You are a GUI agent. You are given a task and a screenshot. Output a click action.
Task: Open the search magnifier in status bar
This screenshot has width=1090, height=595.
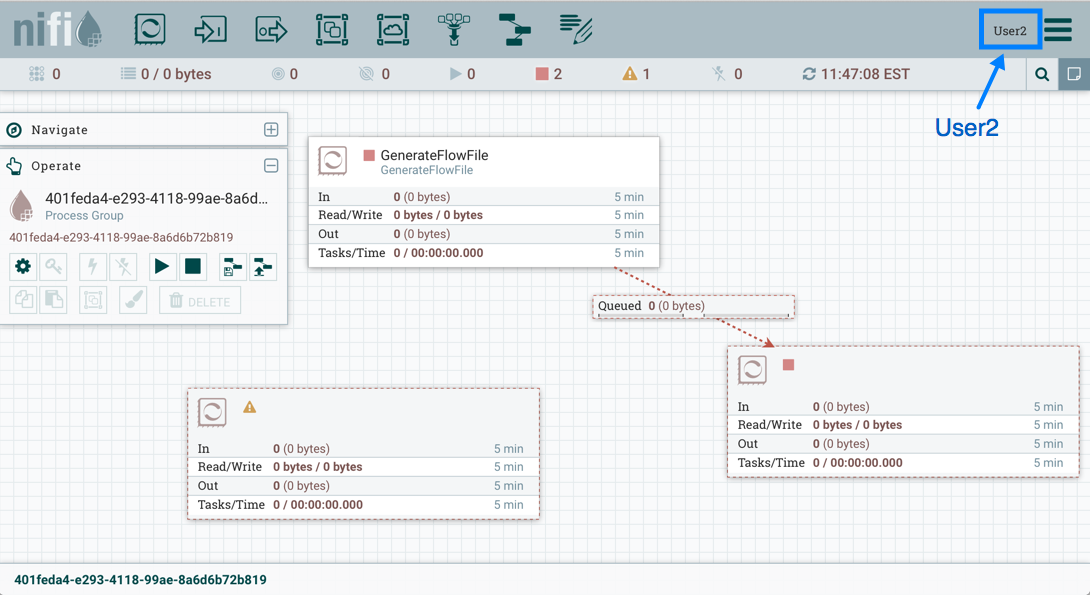pyautogui.click(x=1042, y=74)
